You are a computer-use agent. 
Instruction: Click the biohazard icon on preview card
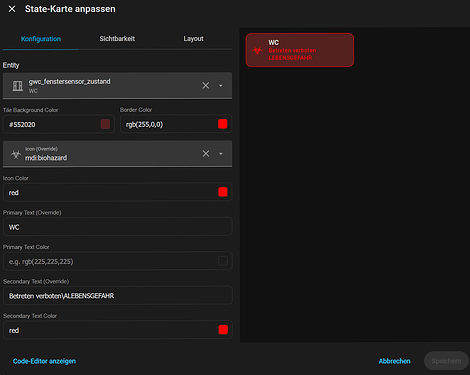click(257, 50)
